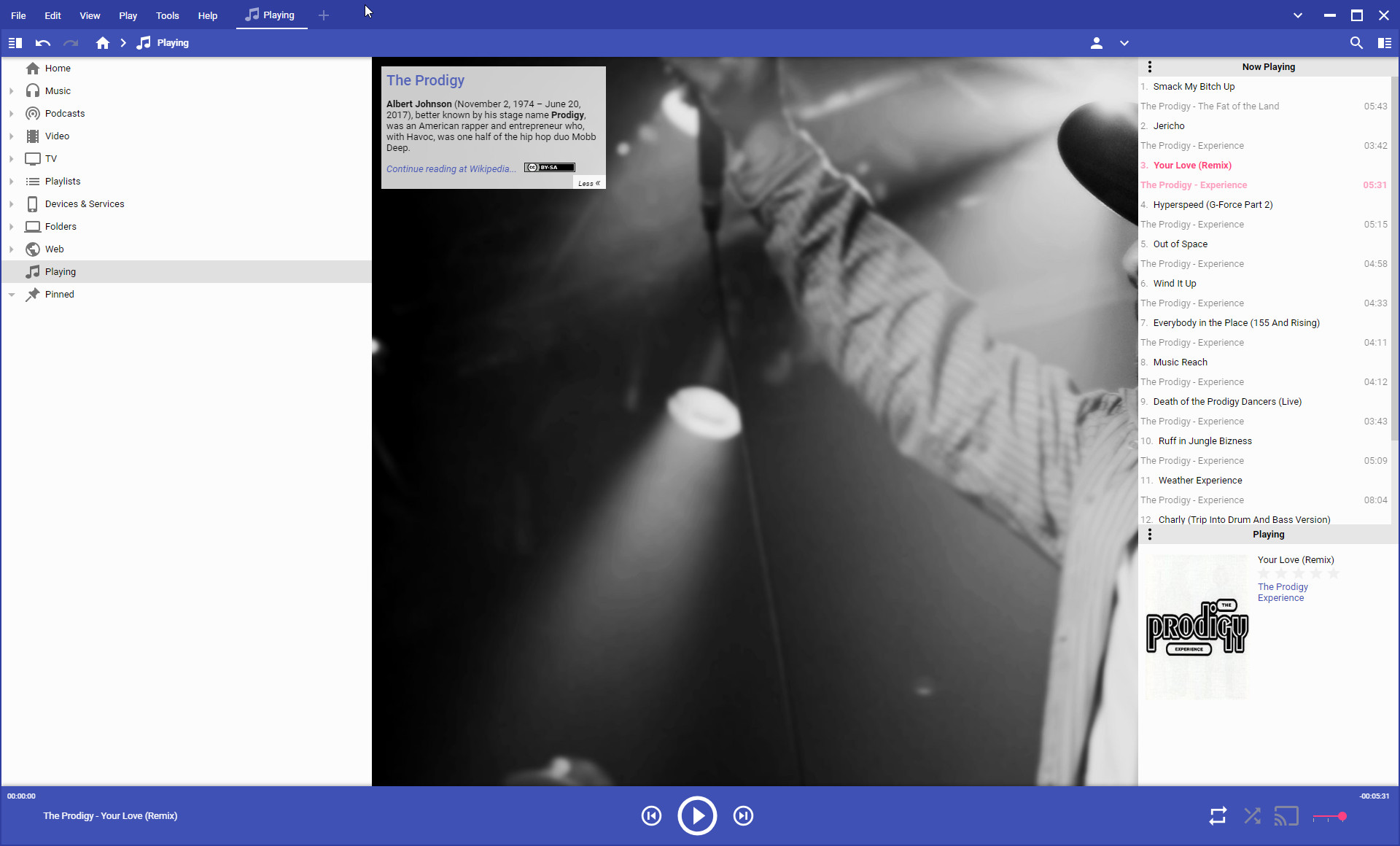Click the Play button
This screenshot has width=1400, height=846.
696,815
